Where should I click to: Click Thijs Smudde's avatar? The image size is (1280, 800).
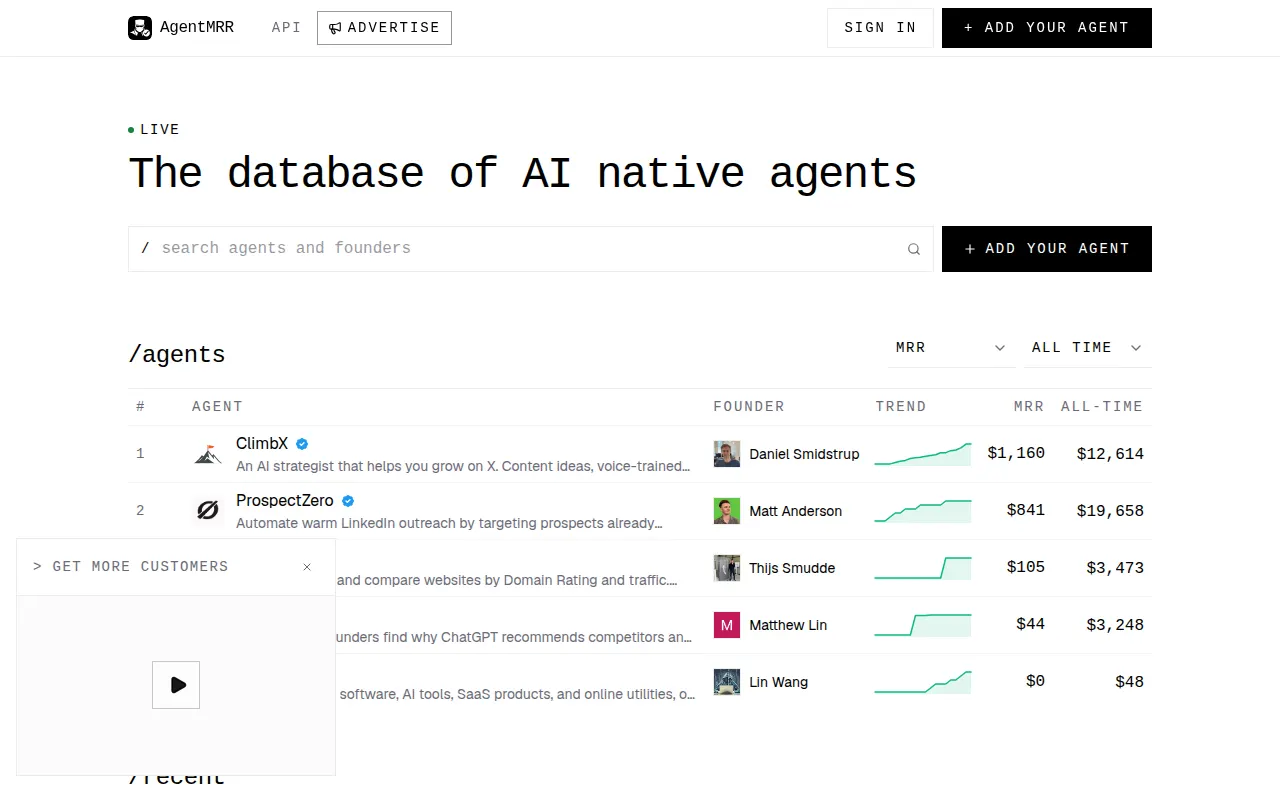coord(727,568)
